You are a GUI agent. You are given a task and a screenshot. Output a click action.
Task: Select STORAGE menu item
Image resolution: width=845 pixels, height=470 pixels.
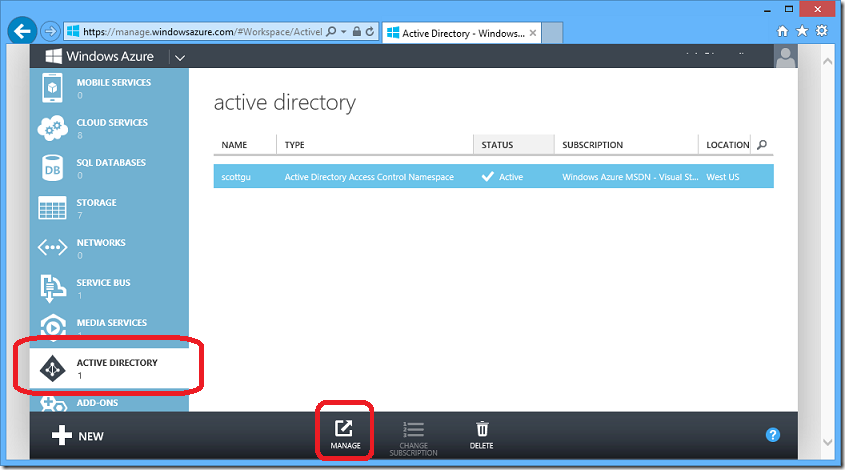pyautogui.click(x=96, y=203)
